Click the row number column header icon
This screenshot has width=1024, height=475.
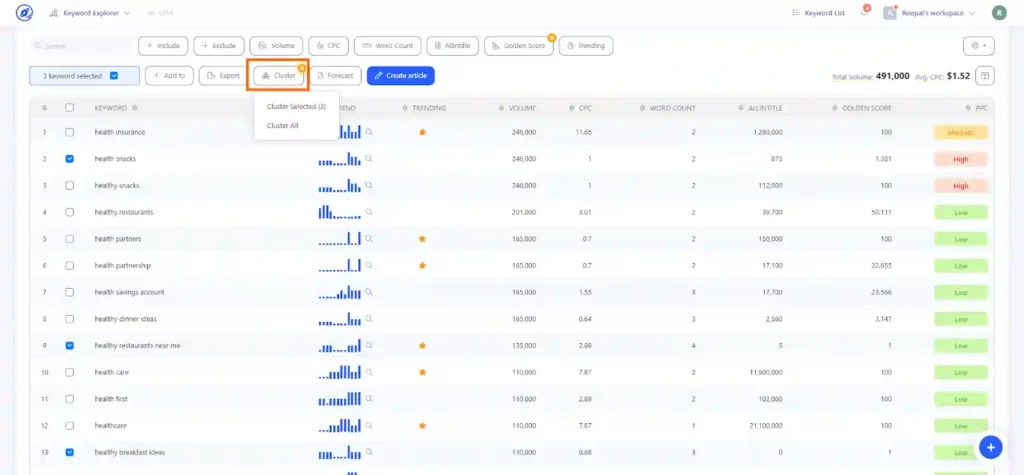(44, 108)
